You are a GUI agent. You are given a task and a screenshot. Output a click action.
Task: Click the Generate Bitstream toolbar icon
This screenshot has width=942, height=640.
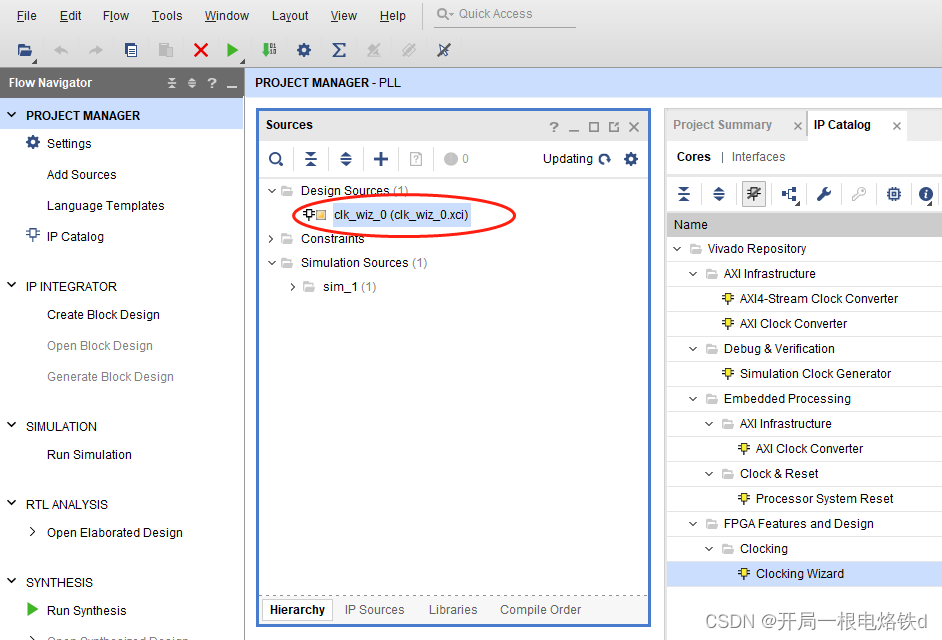pyautogui.click(x=269, y=50)
